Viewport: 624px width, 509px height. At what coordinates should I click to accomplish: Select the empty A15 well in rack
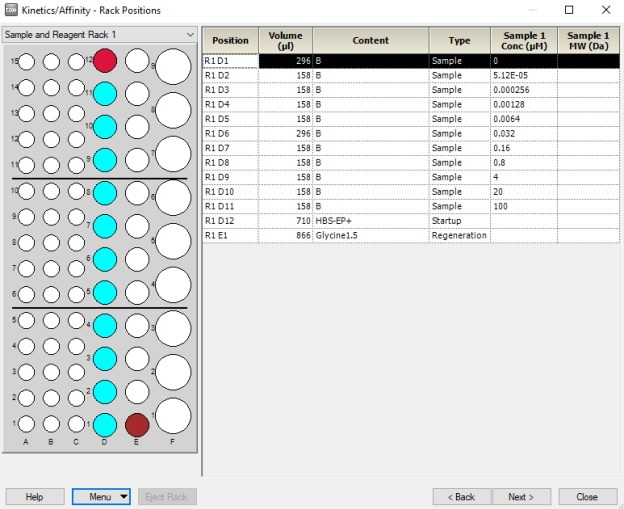point(27,62)
